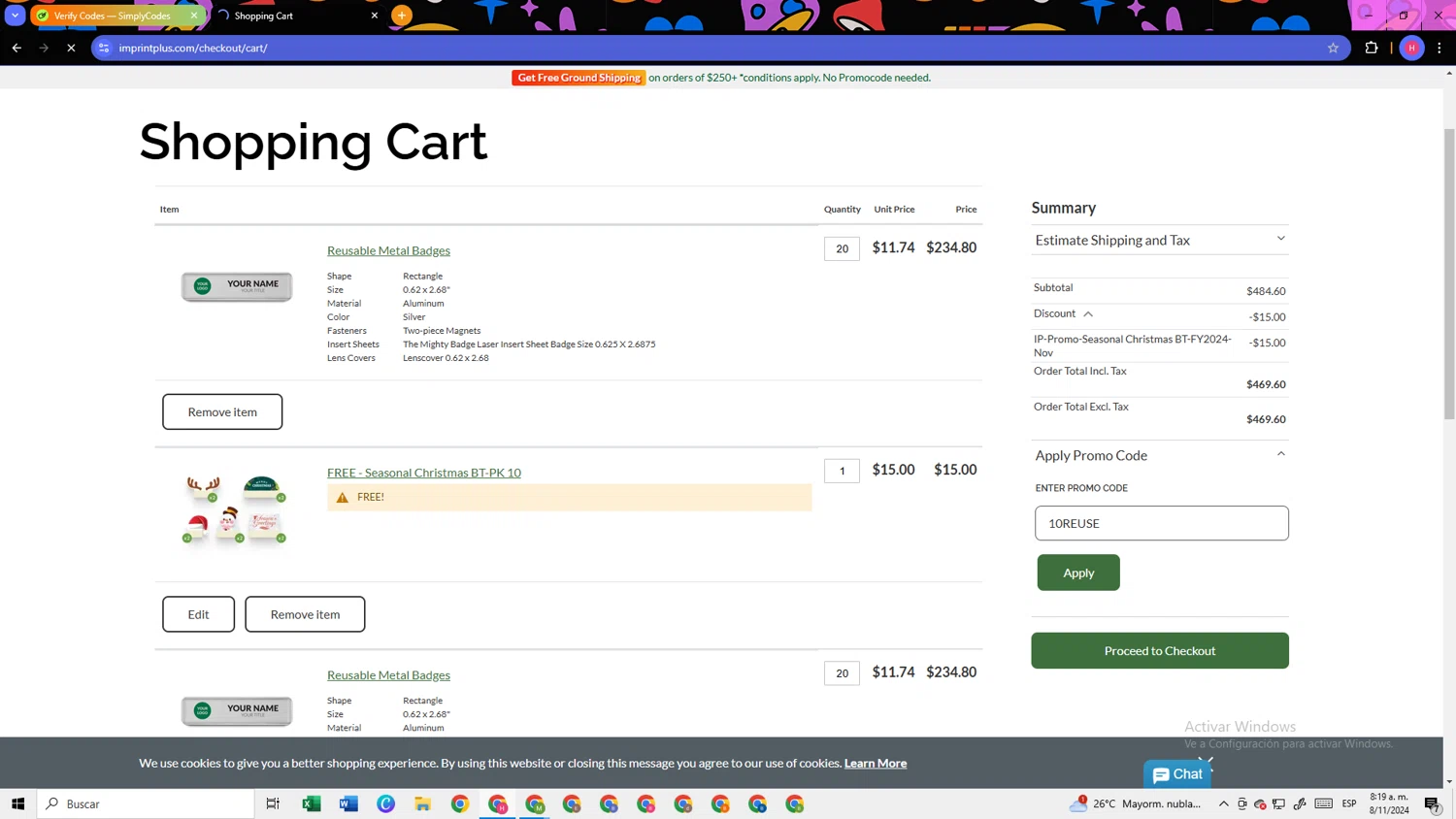Remove the Seasonal Christmas BT-PK 10 item
1456x819 pixels.
tap(305, 614)
